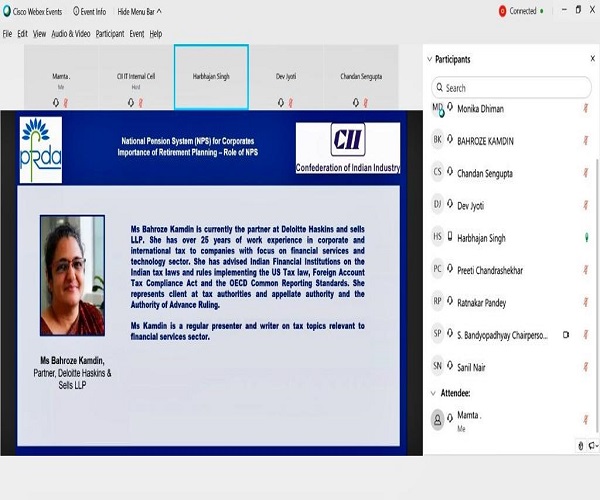Click headset icon under Chandan Sengupta thumbnail
The image size is (600, 500).
(356, 103)
